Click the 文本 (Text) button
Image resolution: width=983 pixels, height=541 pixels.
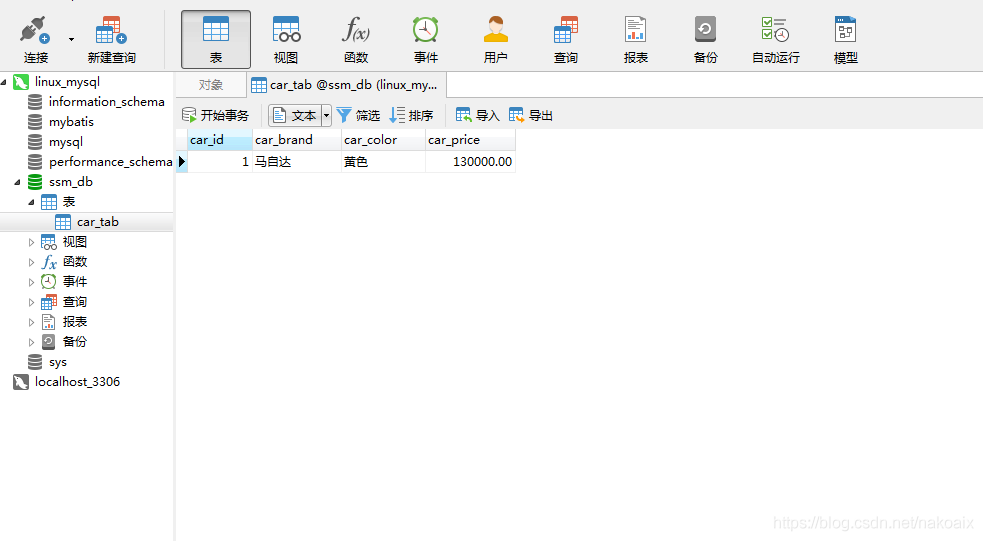[x=295, y=115]
